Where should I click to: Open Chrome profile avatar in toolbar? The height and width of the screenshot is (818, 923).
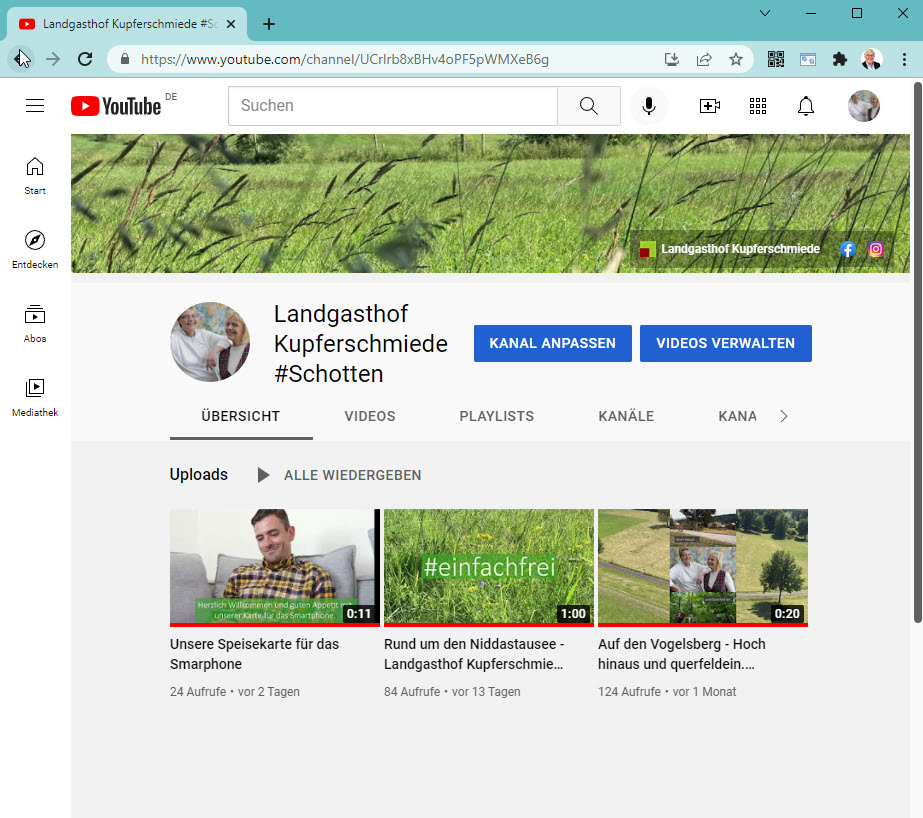(871, 59)
